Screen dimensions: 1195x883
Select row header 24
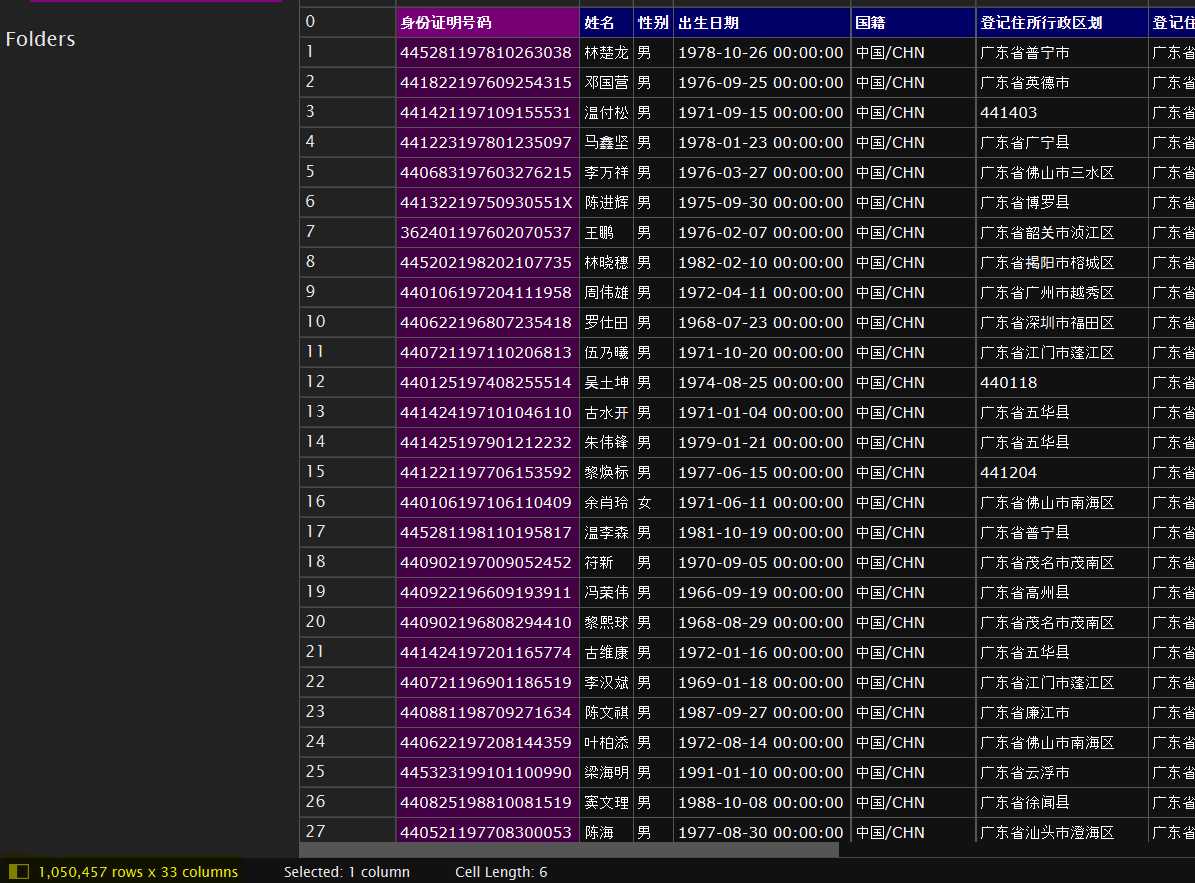pos(348,742)
